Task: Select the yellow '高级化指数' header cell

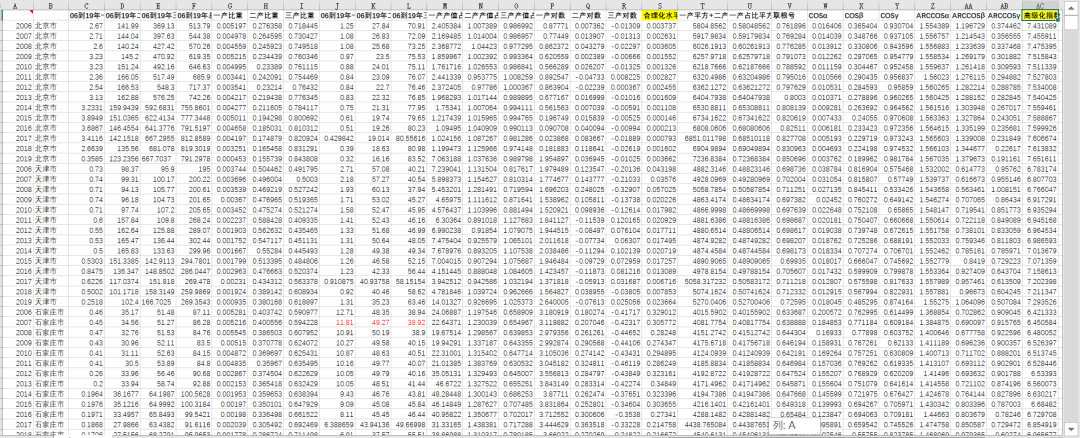Action: [1040, 14]
